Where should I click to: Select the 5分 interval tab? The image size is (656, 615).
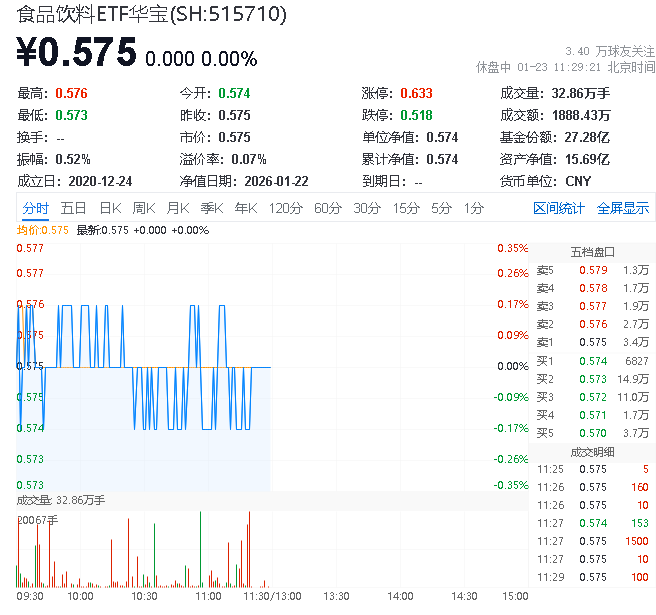tap(441, 208)
